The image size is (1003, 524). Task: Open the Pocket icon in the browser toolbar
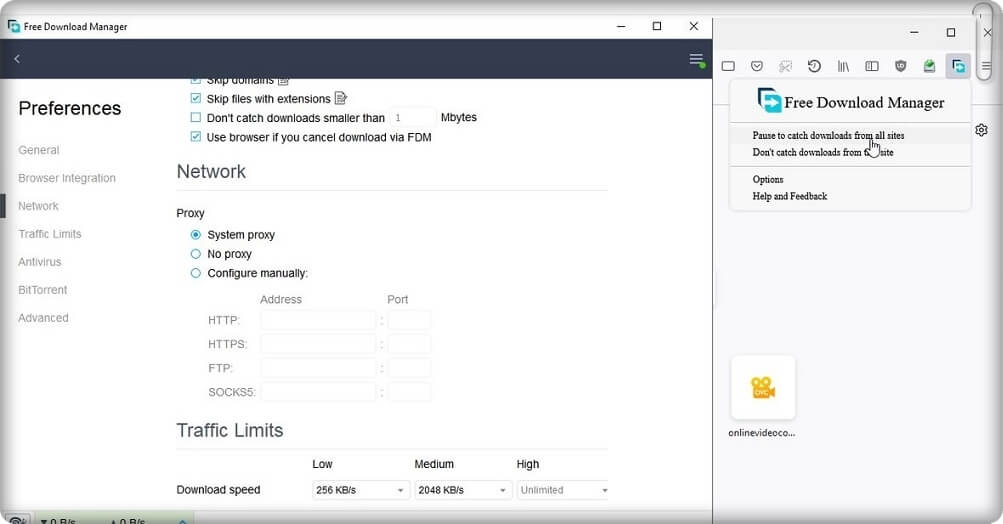click(757, 66)
